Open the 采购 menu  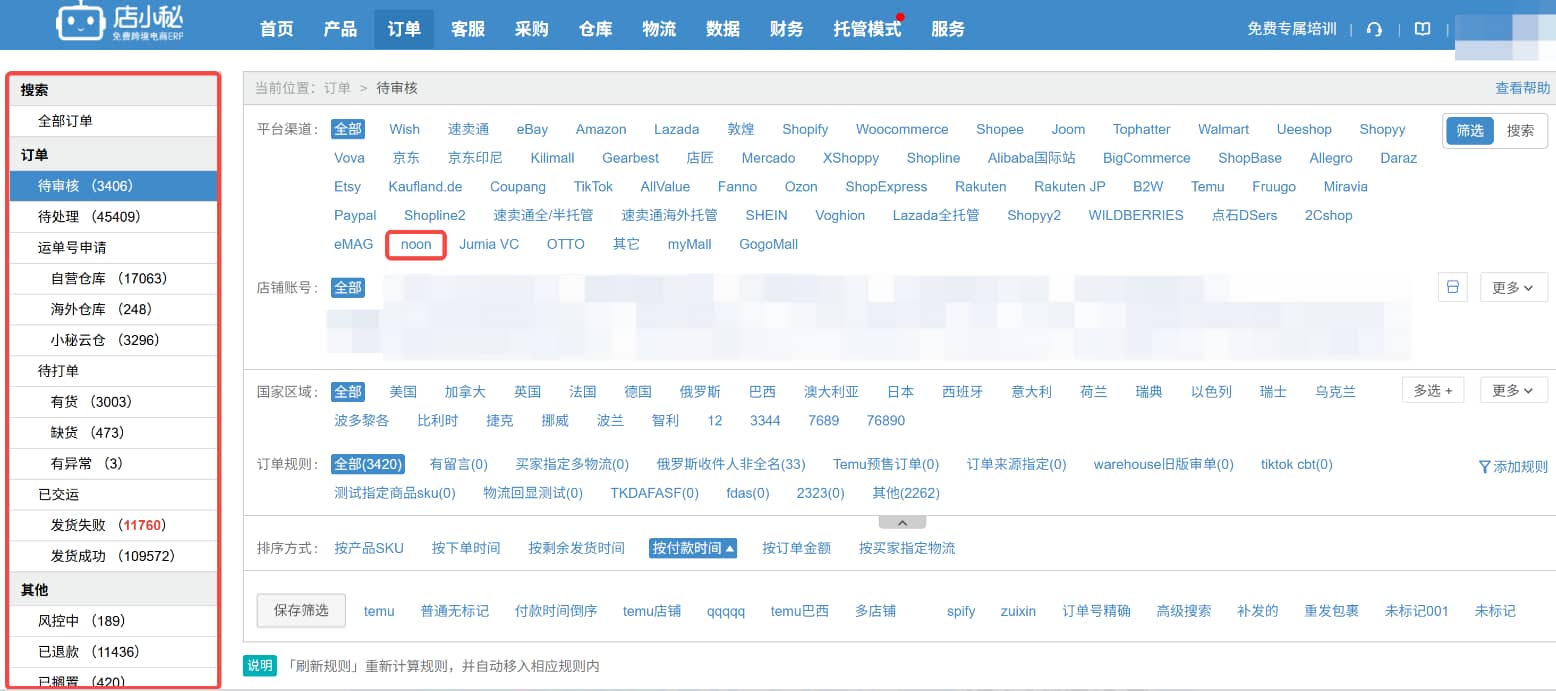[x=532, y=29]
